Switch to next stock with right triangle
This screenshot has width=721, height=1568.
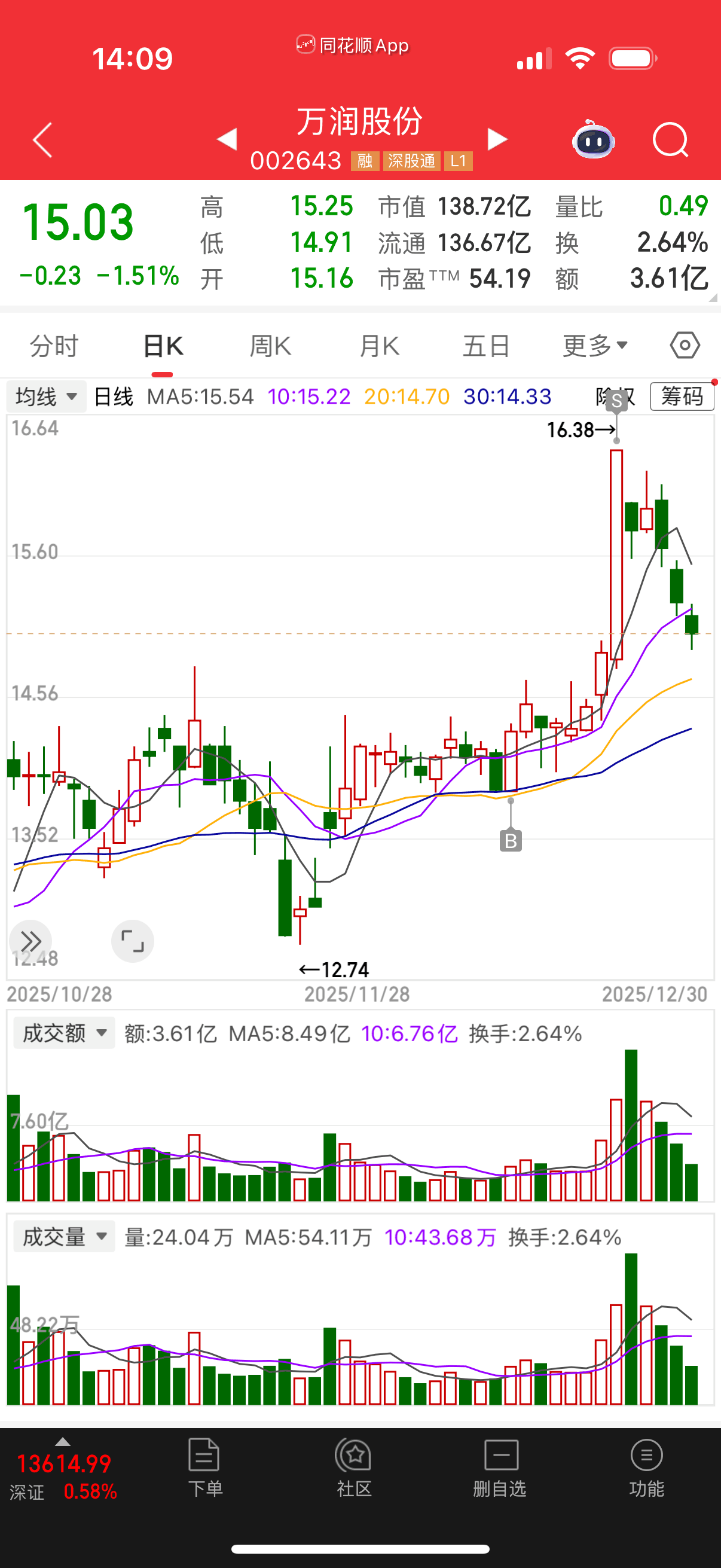(x=497, y=139)
